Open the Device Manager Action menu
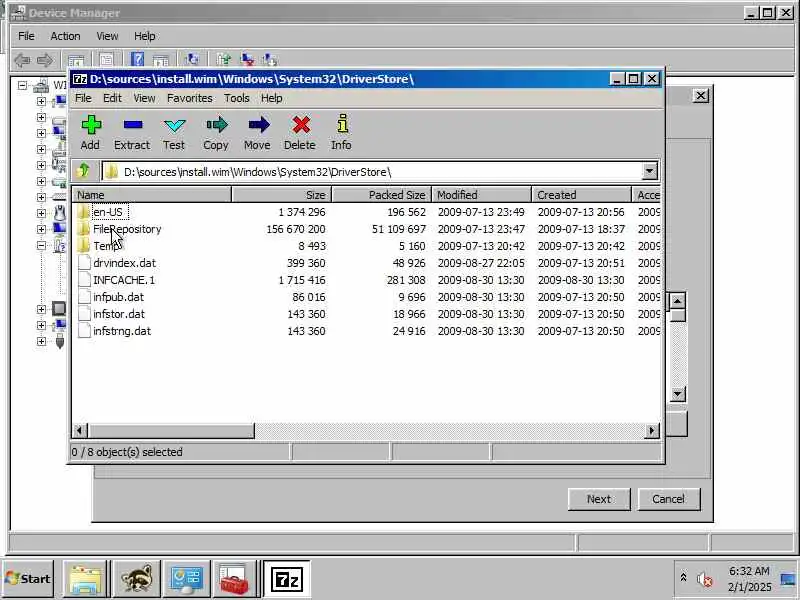This screenshot has height=600, width=800. tap(65, 36)
